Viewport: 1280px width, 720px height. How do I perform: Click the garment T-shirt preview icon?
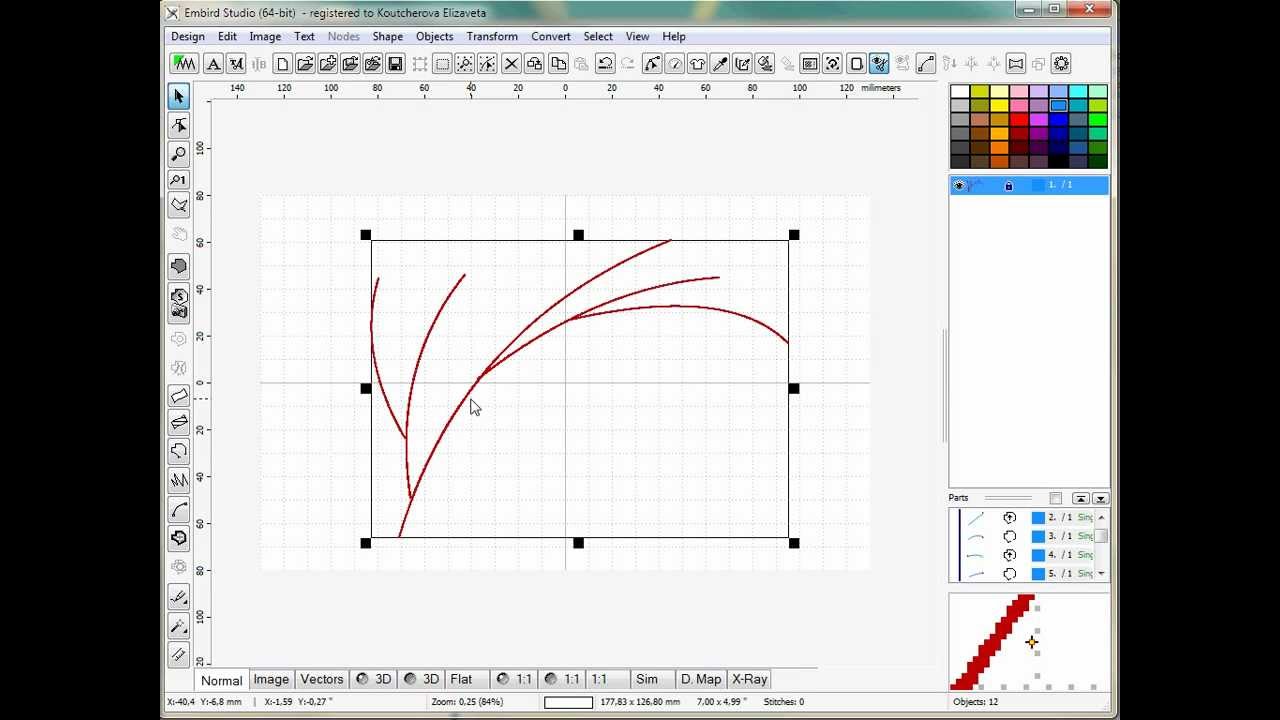(697, 64)
